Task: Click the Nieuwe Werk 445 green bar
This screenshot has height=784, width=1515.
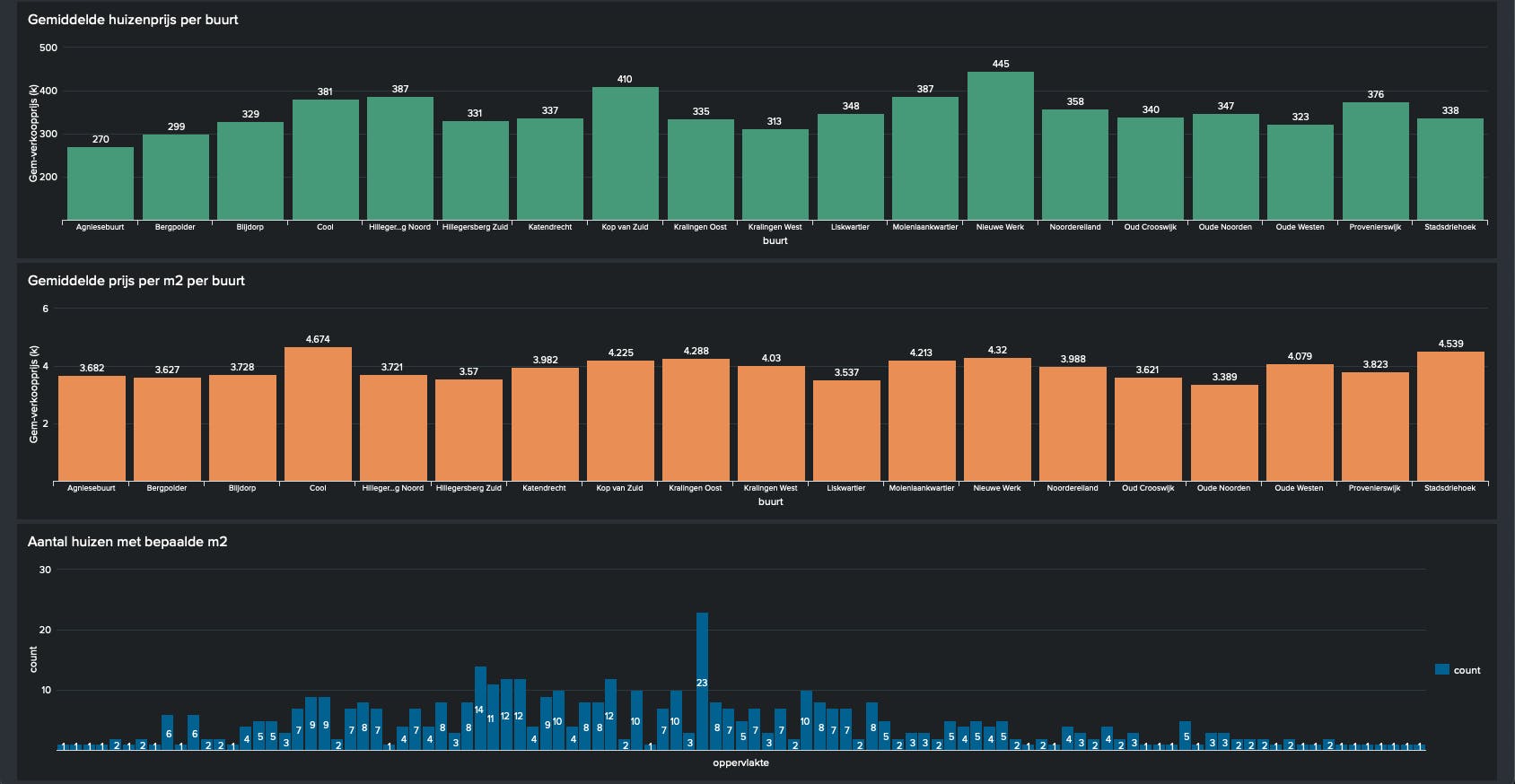Action: pyautogui.click(x=1001, y=146)
